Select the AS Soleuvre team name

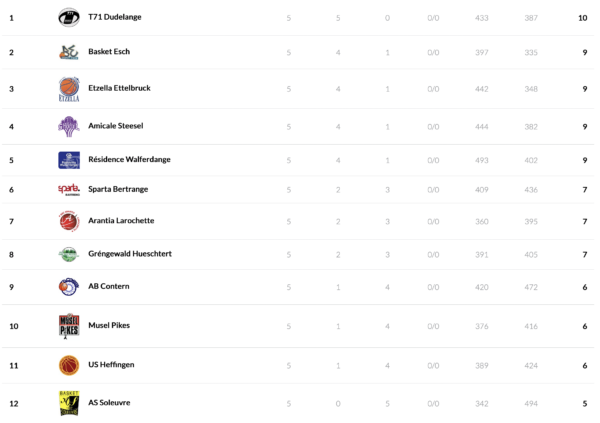point(109,403)
